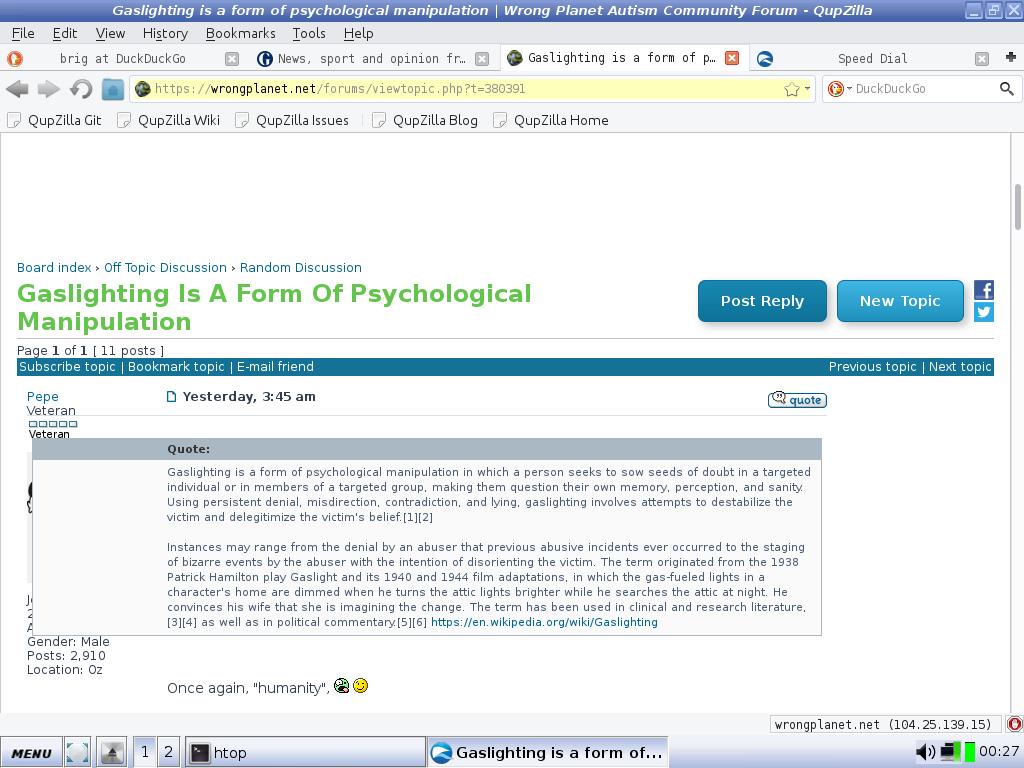Click the green topic title heading
Image resolution: width=1024 pixels, height=768 pixels.
(x=274, y=308)
